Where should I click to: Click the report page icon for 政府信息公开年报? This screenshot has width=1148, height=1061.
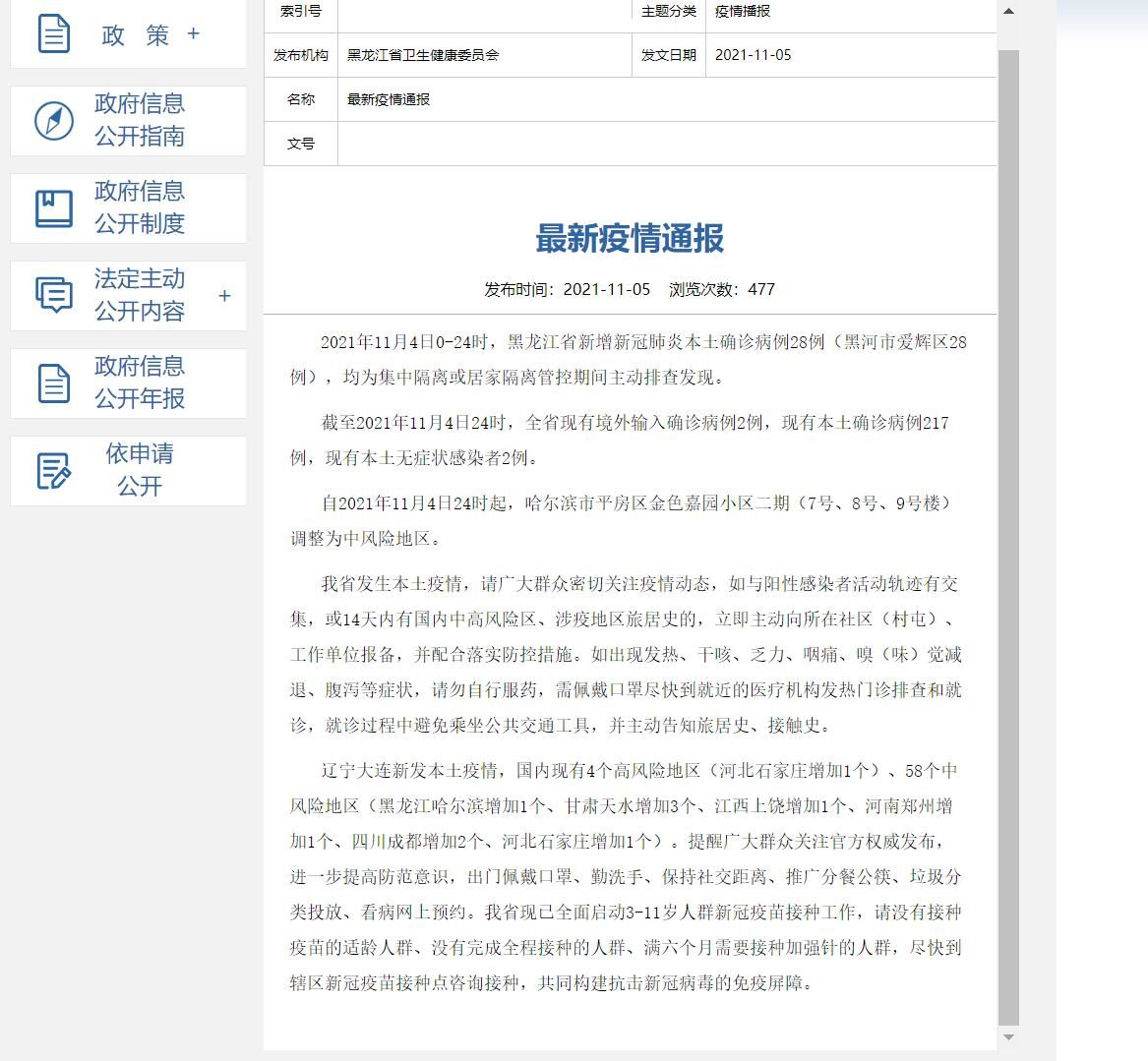tap(54, 383)
